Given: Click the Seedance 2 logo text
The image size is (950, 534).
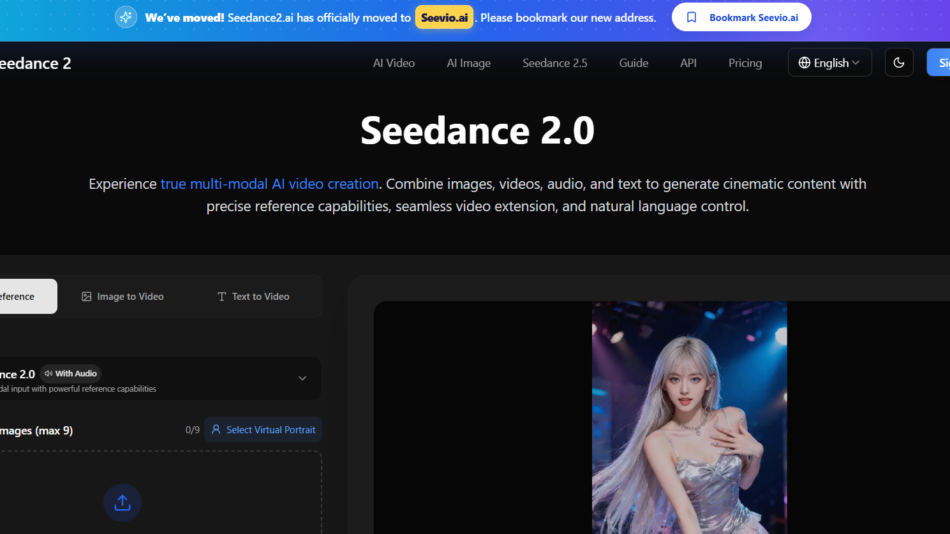Looking at the screenshot, I should (x=35, y=63).
